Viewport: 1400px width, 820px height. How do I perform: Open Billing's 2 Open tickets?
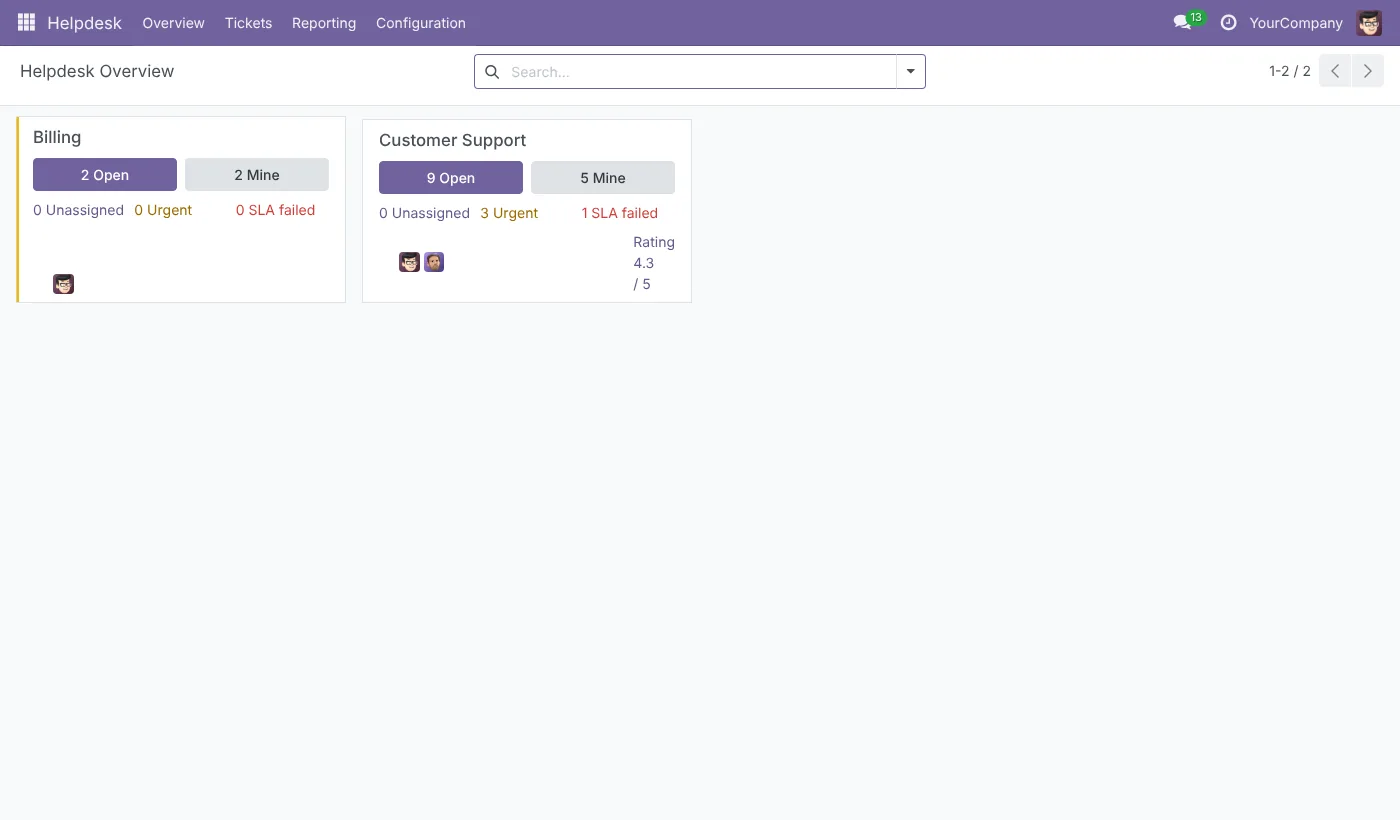[x=105, y=175]
